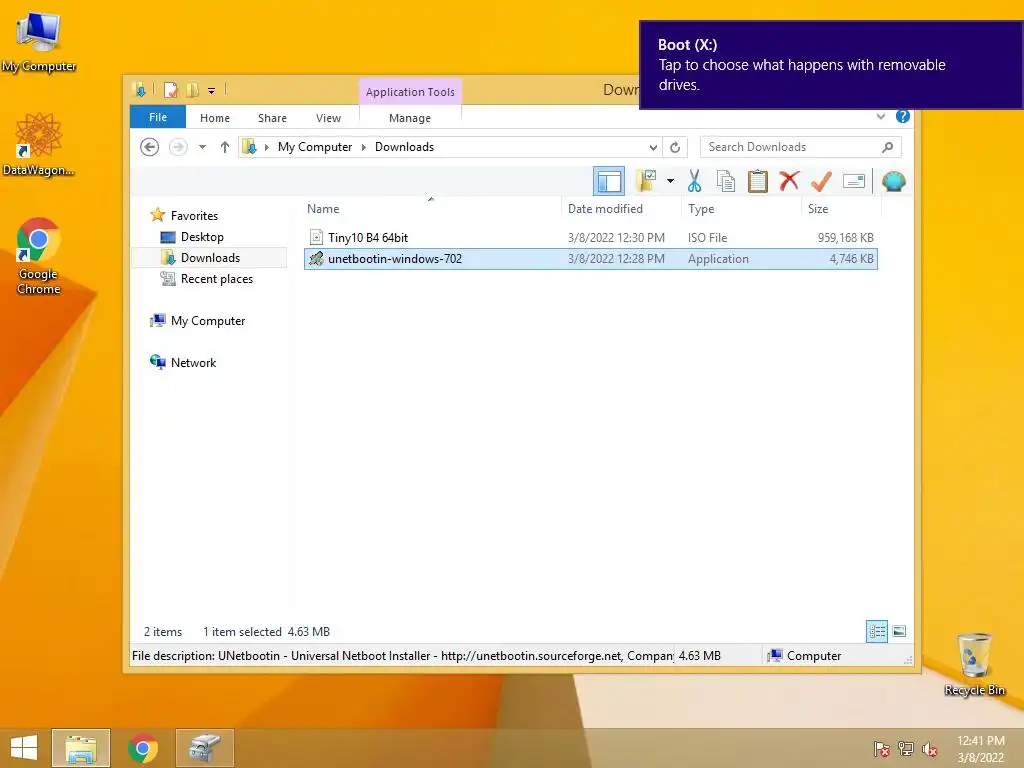Image resolution: width=1024 pixels, height=768 pixels.
Task: Click the search magnifier icon
Action: click(888, 147)
